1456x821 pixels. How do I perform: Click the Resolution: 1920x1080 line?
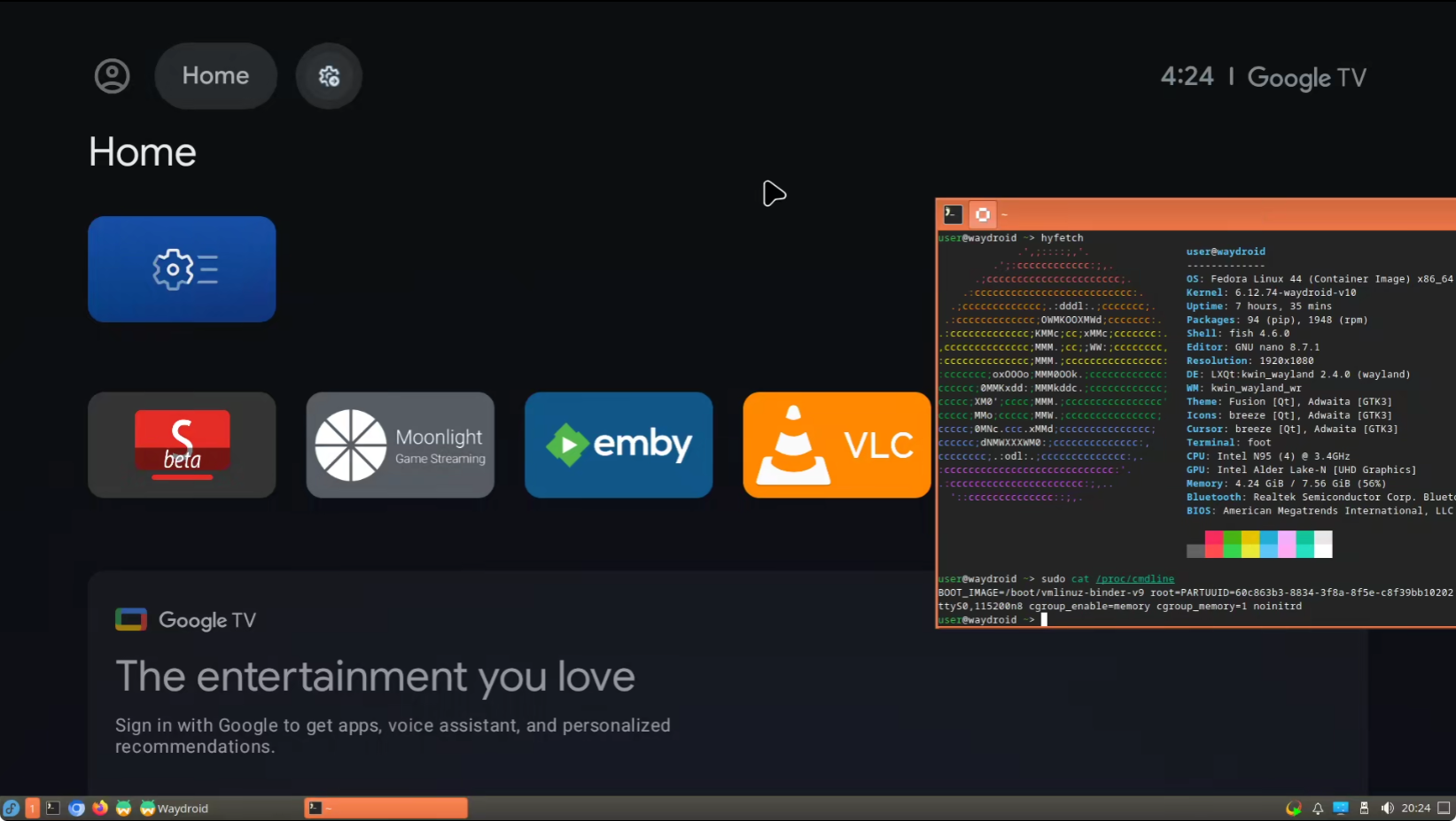pos(1250,360)
